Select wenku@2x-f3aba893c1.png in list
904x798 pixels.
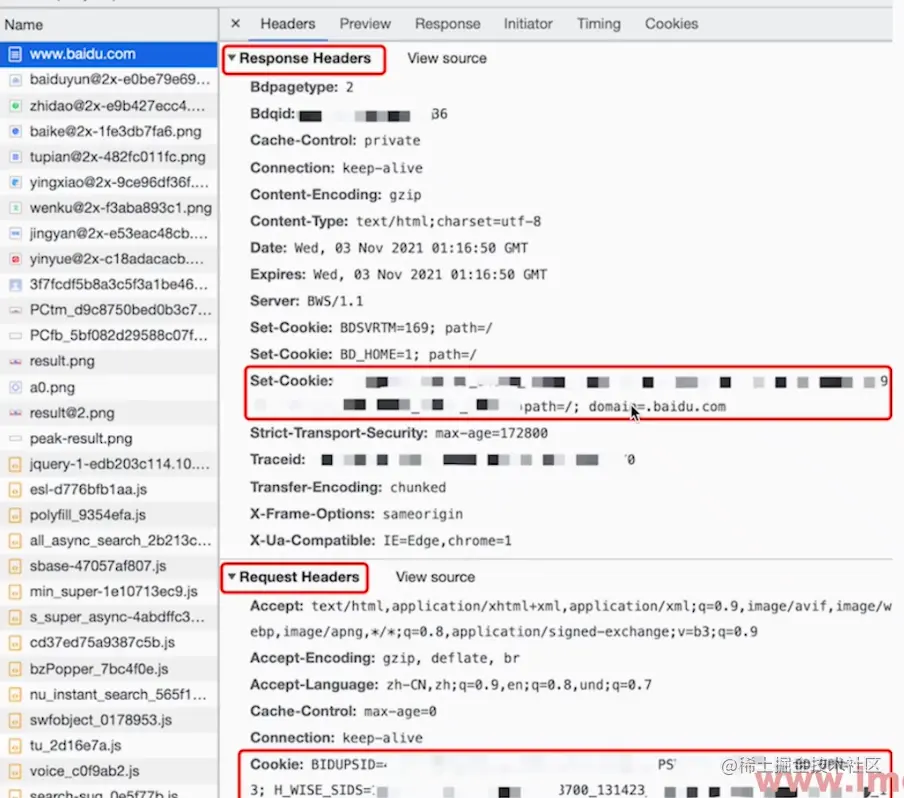(109, 208)
